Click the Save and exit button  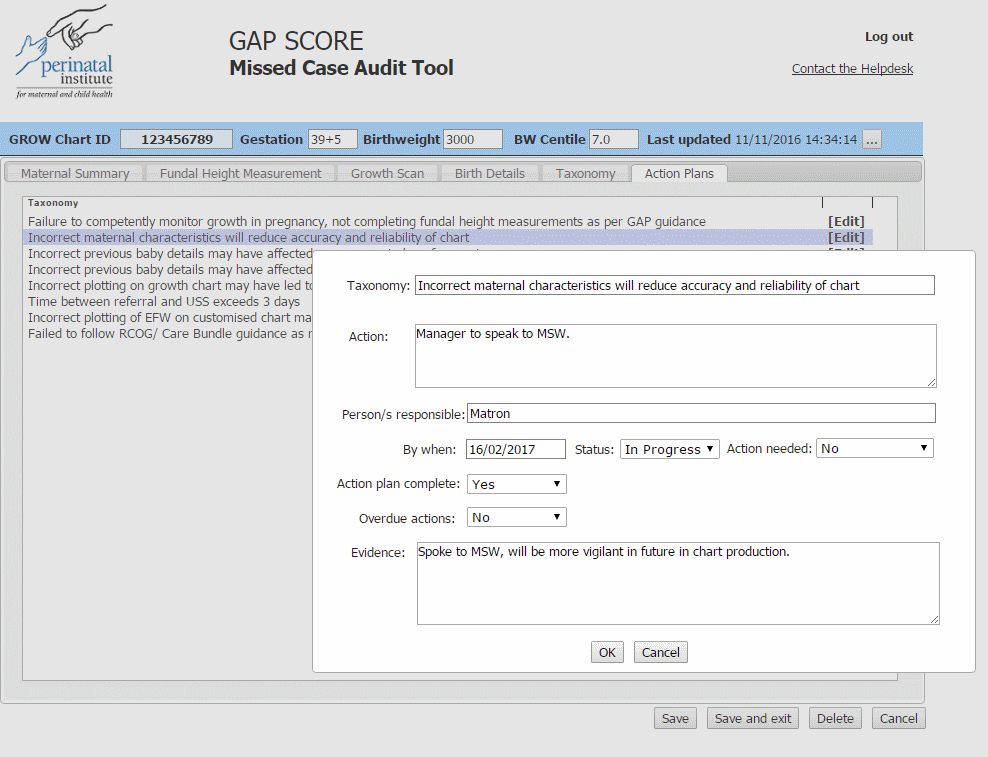tap(752, 717)
